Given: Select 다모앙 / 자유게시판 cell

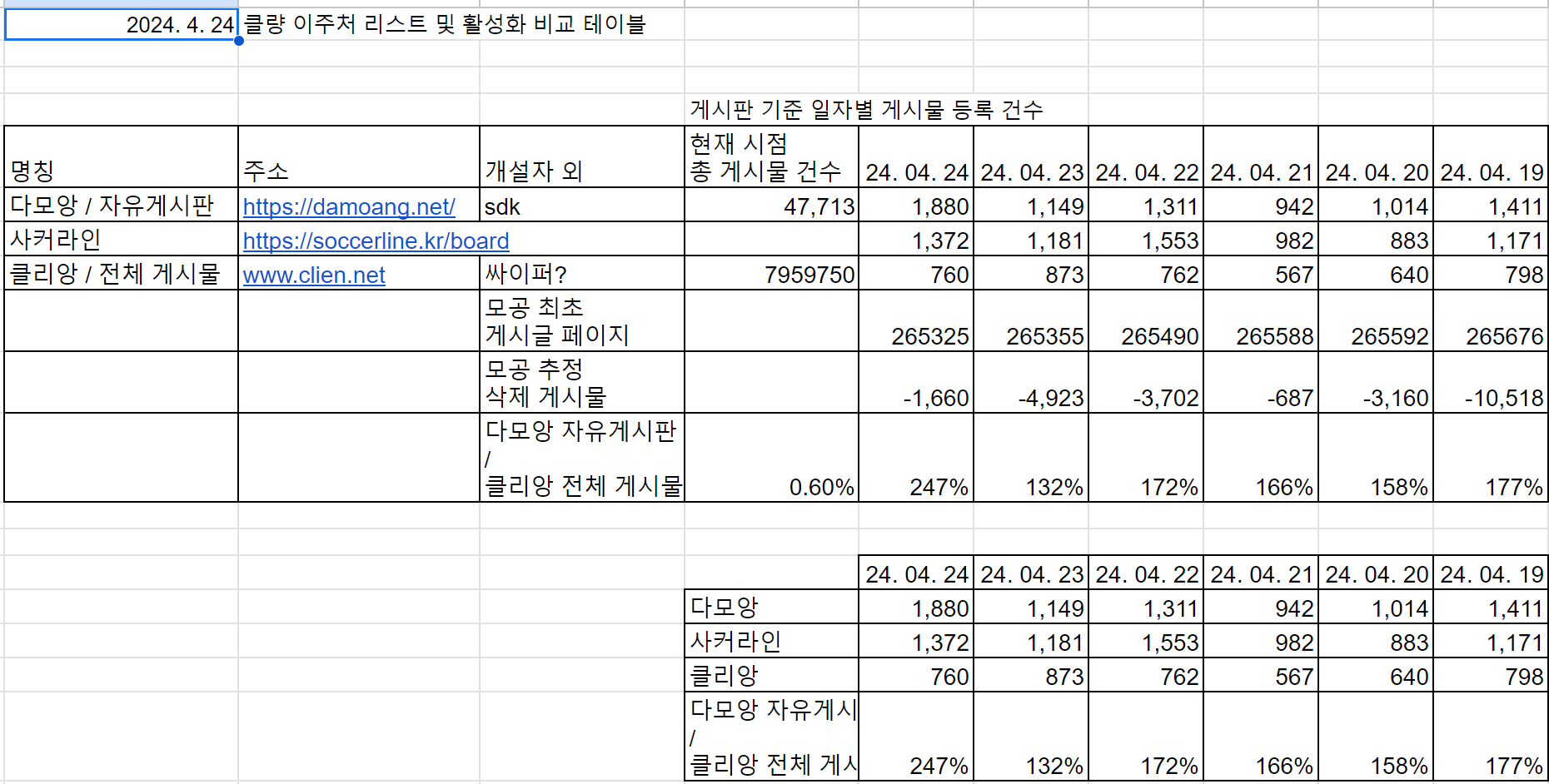Looking at the screenshot, I should point(122,205).
